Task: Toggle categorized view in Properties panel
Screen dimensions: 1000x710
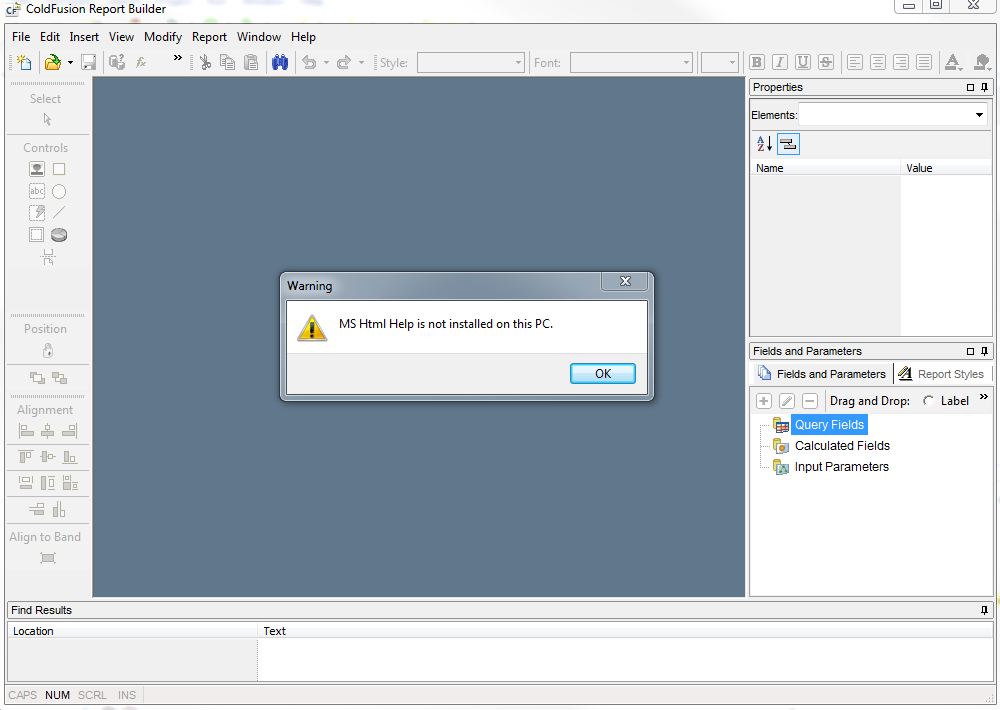Action: [x=788, y=144]
